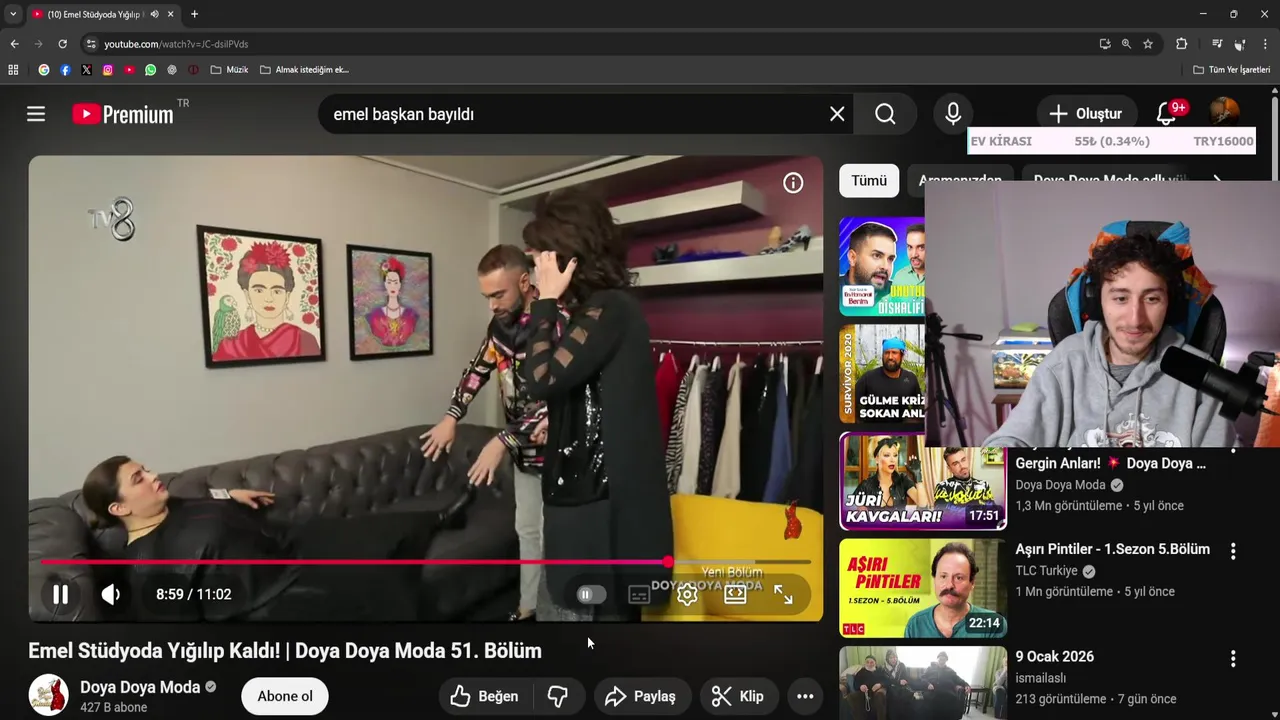Screen dimensions: 1280x720
Task: Open options for 9 Ocak 2026 video
Action: [1233, 658]
